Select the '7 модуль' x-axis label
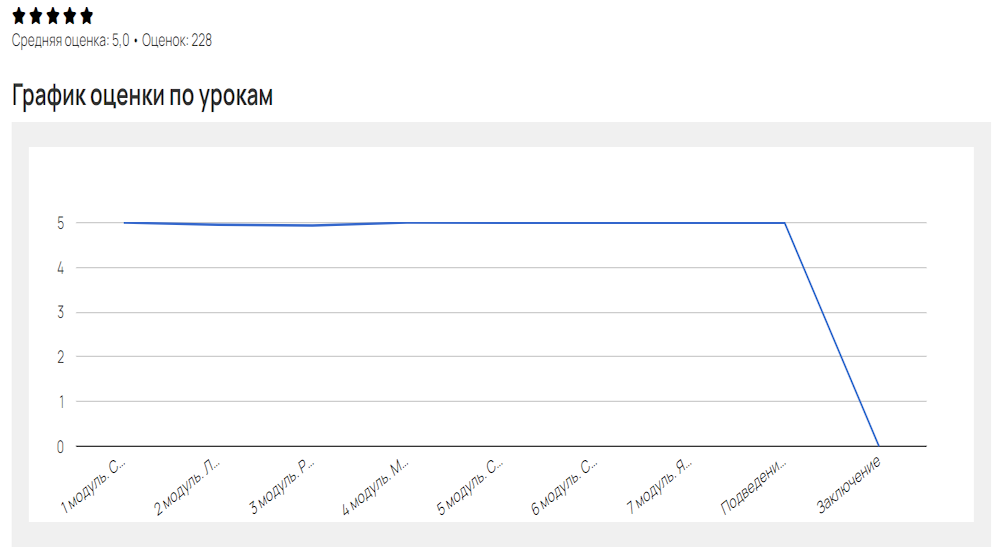The width and height of the screenshot is (1000, 553). coord(661,486)
